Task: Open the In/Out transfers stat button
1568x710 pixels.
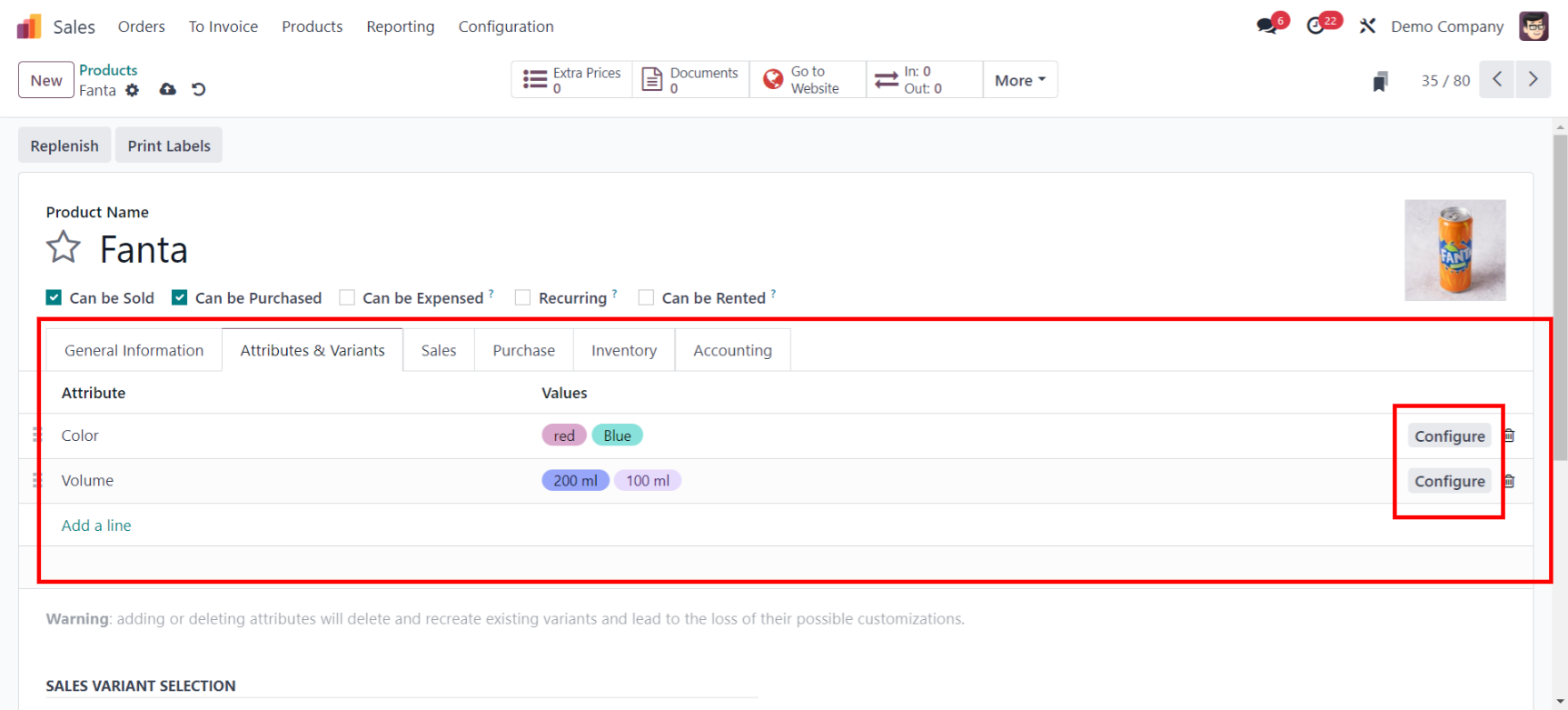Action: click(x=925, y=80)
